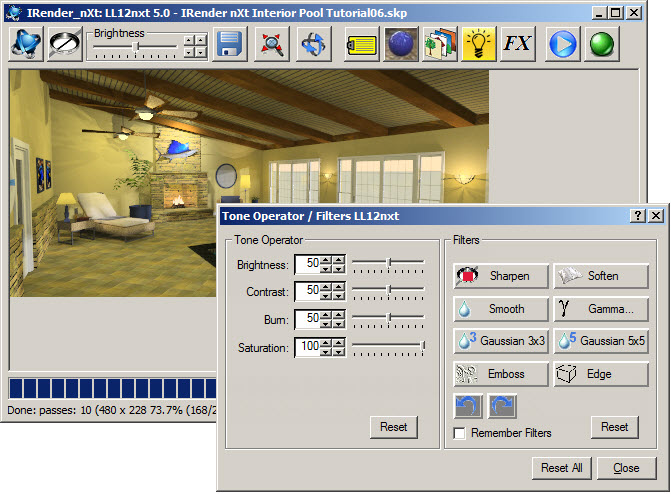Click the magnifier zoom icon in toolbar
The height and width of the screenshot is (494, 671).
[x=271, y=45]
